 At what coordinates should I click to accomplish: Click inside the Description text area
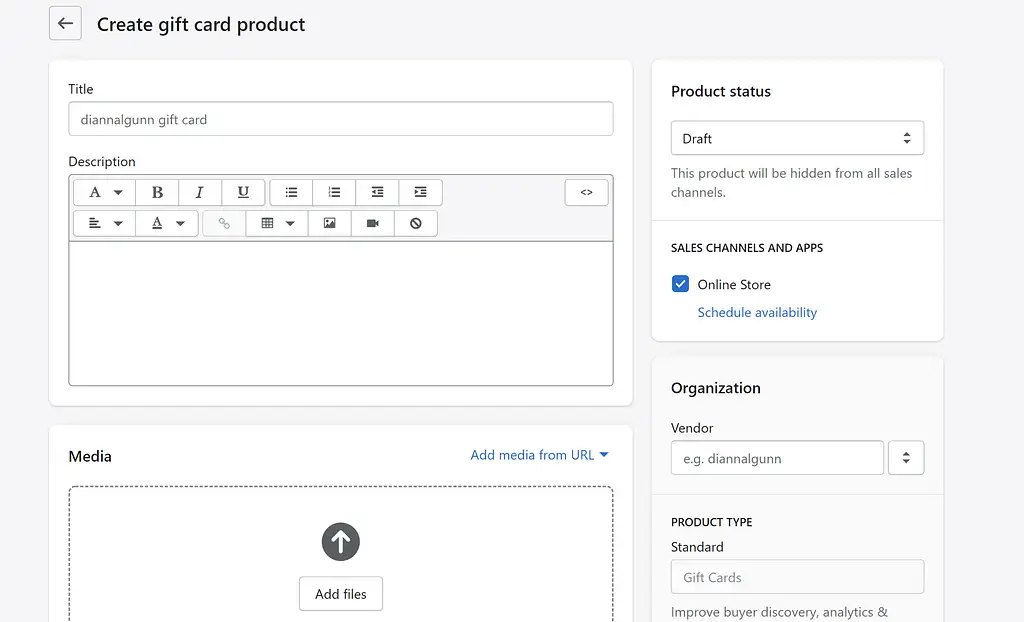pyautogui.click(x=341, y=314)
